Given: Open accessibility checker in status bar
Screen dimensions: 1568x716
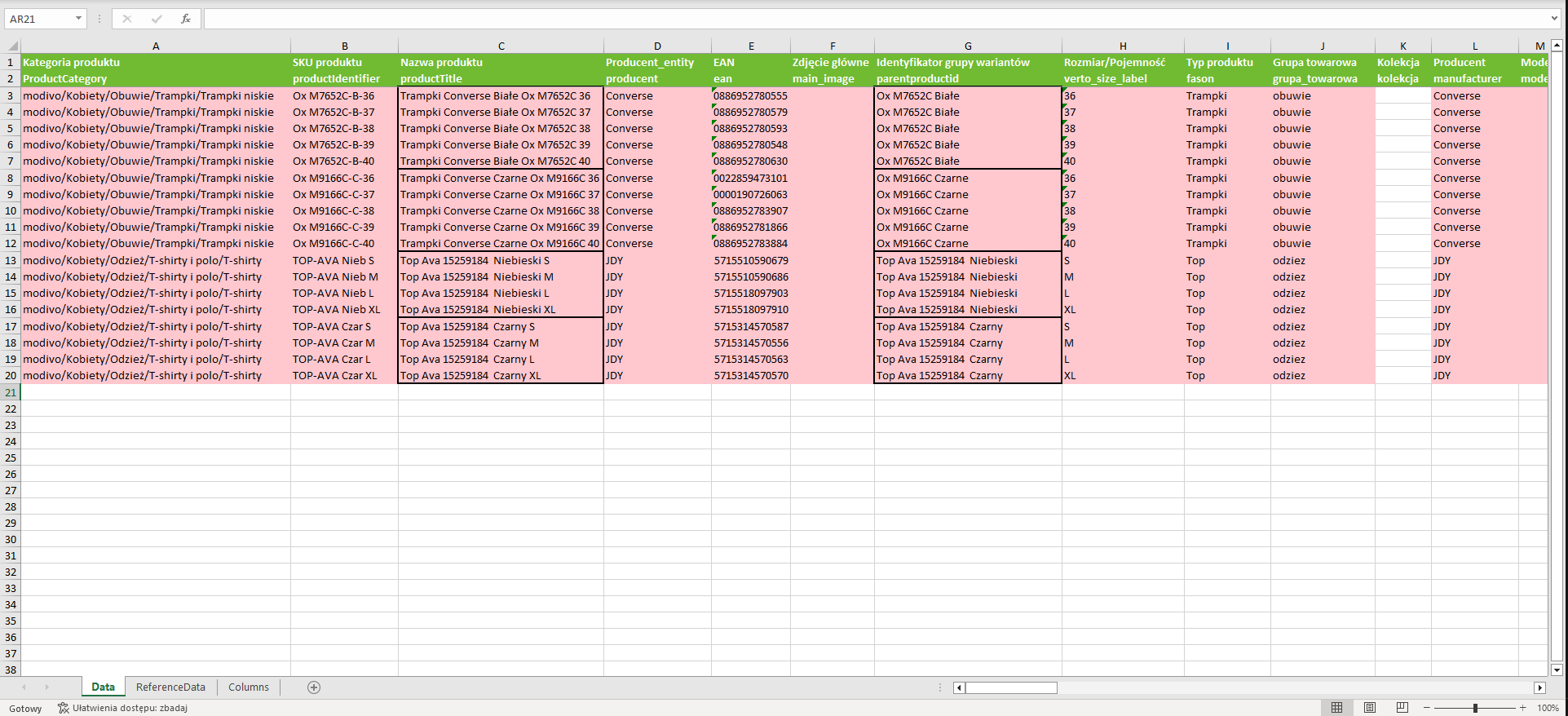Looking at the screenshot, I should click(122, 708).
